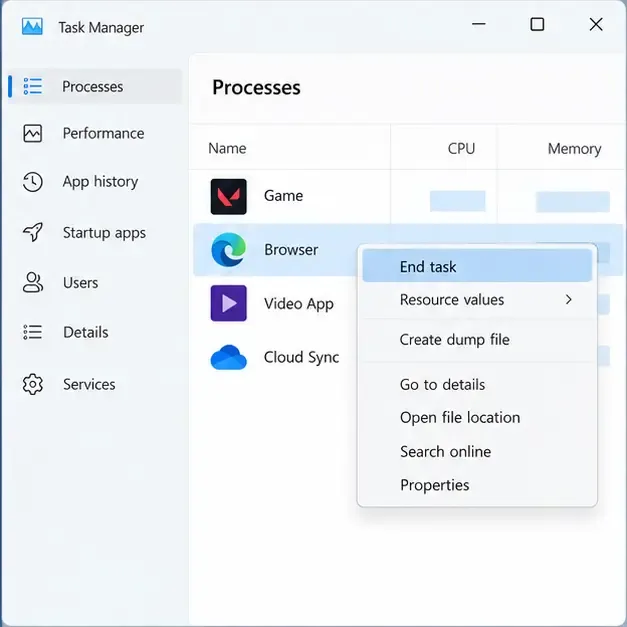
Task: Choose Search online option
Action: tap(477, 451)
